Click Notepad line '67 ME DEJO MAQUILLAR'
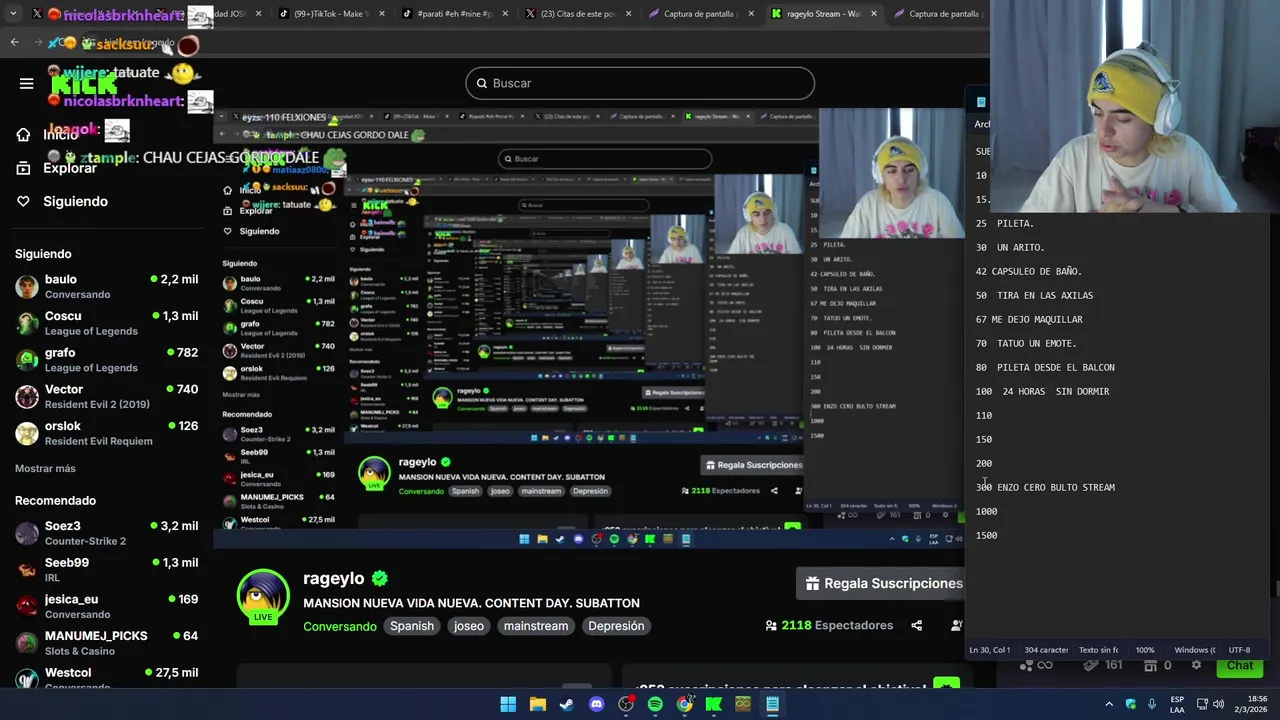 1029,319
